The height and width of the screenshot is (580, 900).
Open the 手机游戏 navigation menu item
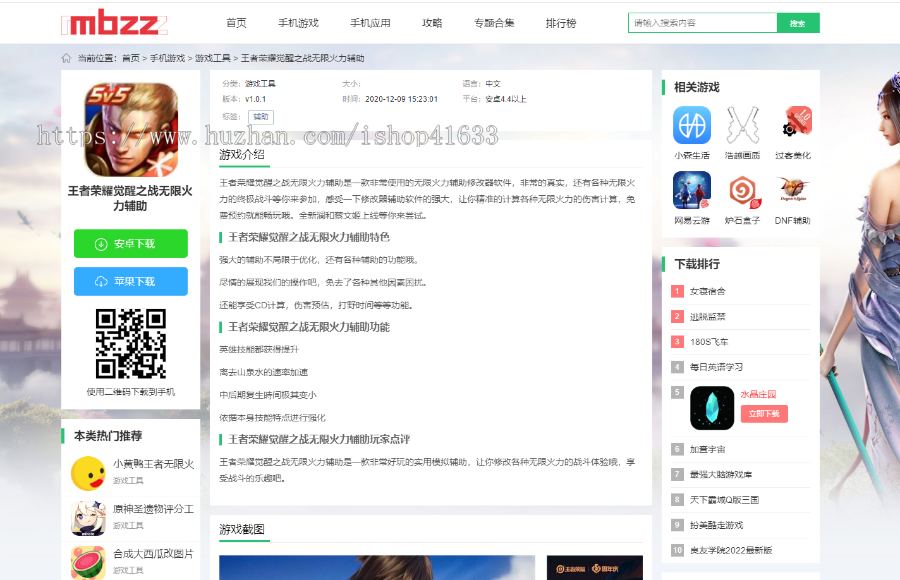[298, 23]
